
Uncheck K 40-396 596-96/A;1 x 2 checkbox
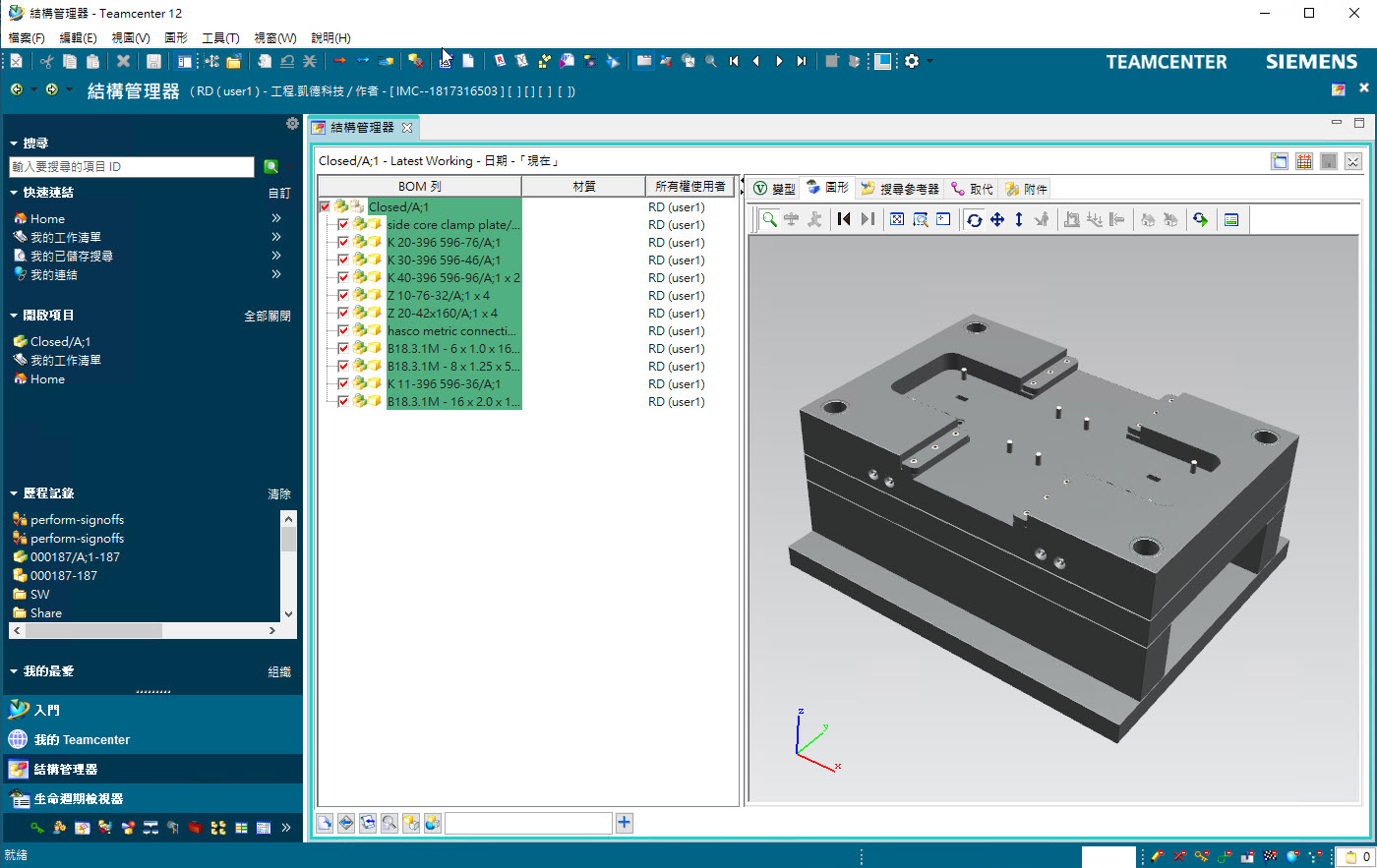point(343,278)
